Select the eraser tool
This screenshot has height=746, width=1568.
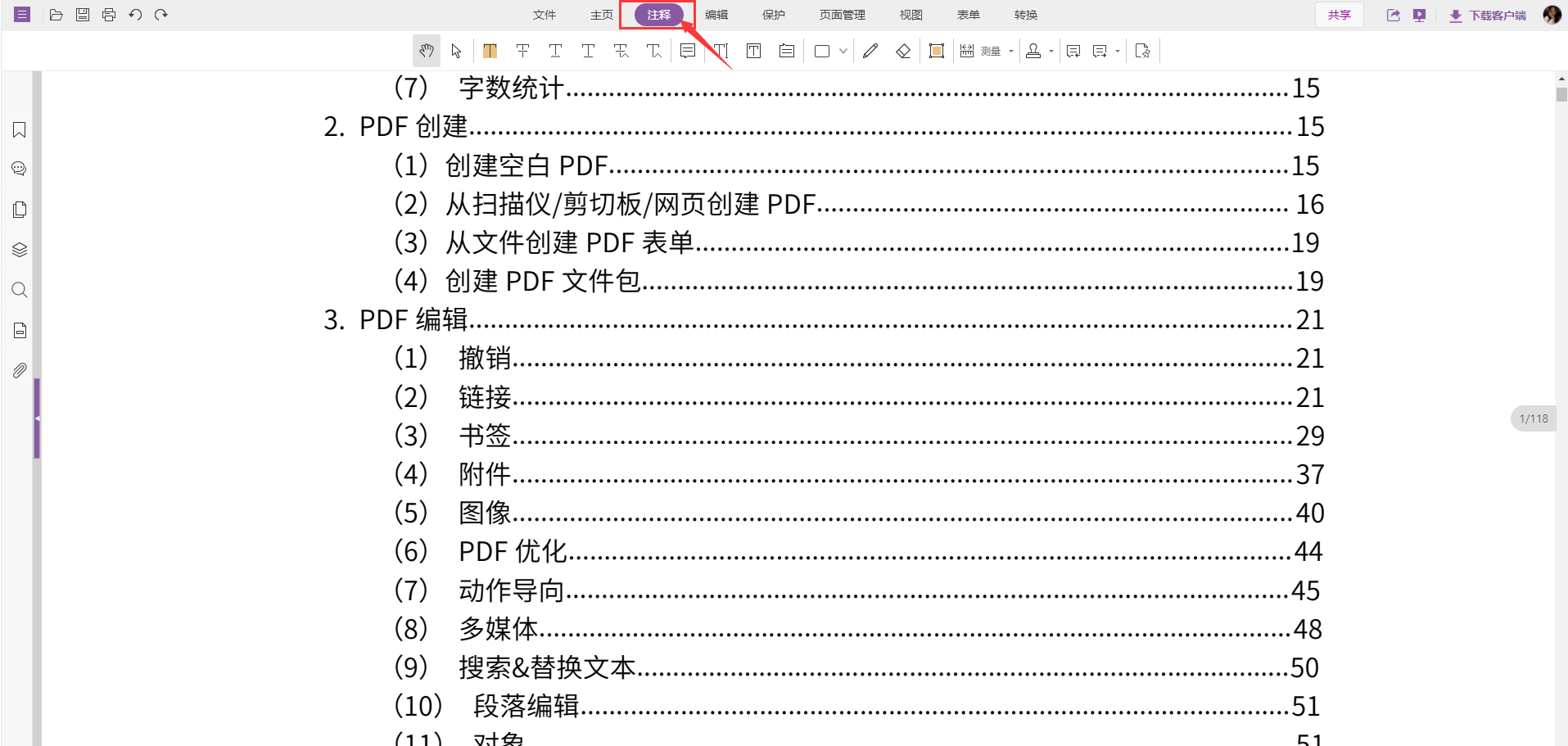pos(904,51)
